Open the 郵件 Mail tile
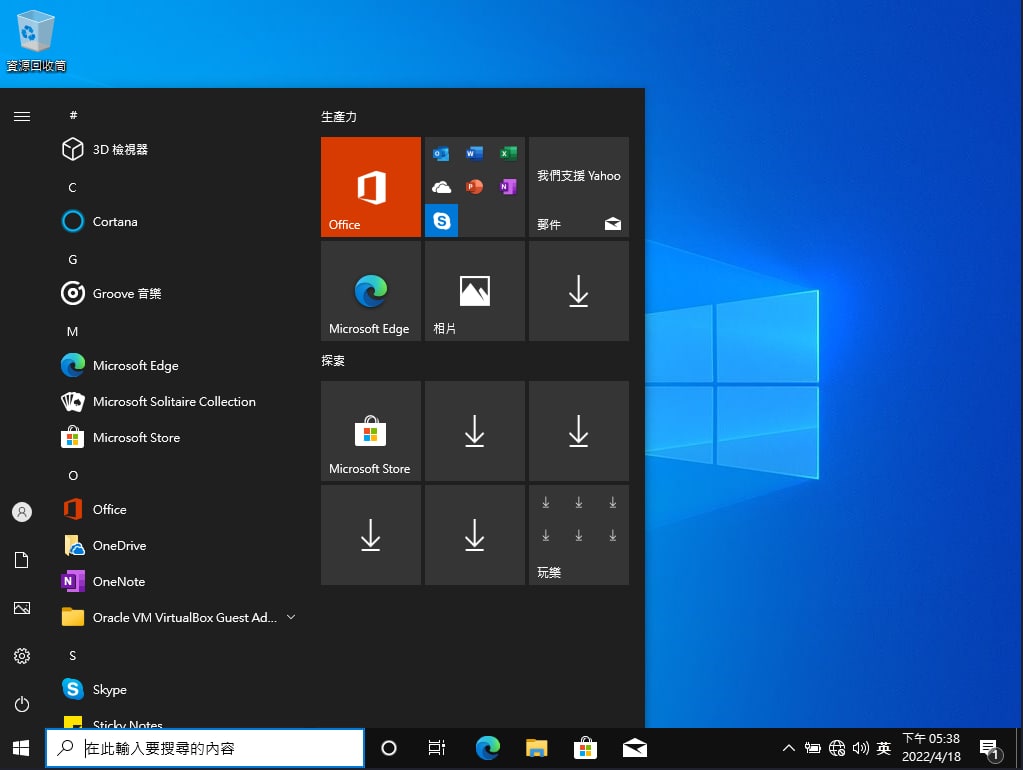The height and width of the screenshot is (770, 1023). 579,187
